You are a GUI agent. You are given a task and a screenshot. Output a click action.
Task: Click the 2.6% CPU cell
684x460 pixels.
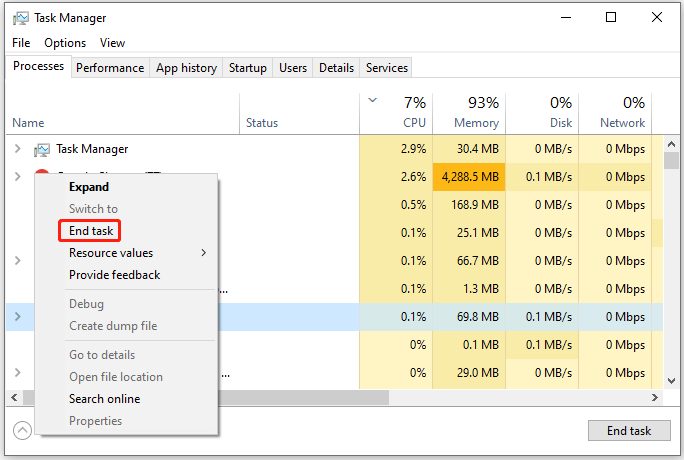(x=396, y=177)
